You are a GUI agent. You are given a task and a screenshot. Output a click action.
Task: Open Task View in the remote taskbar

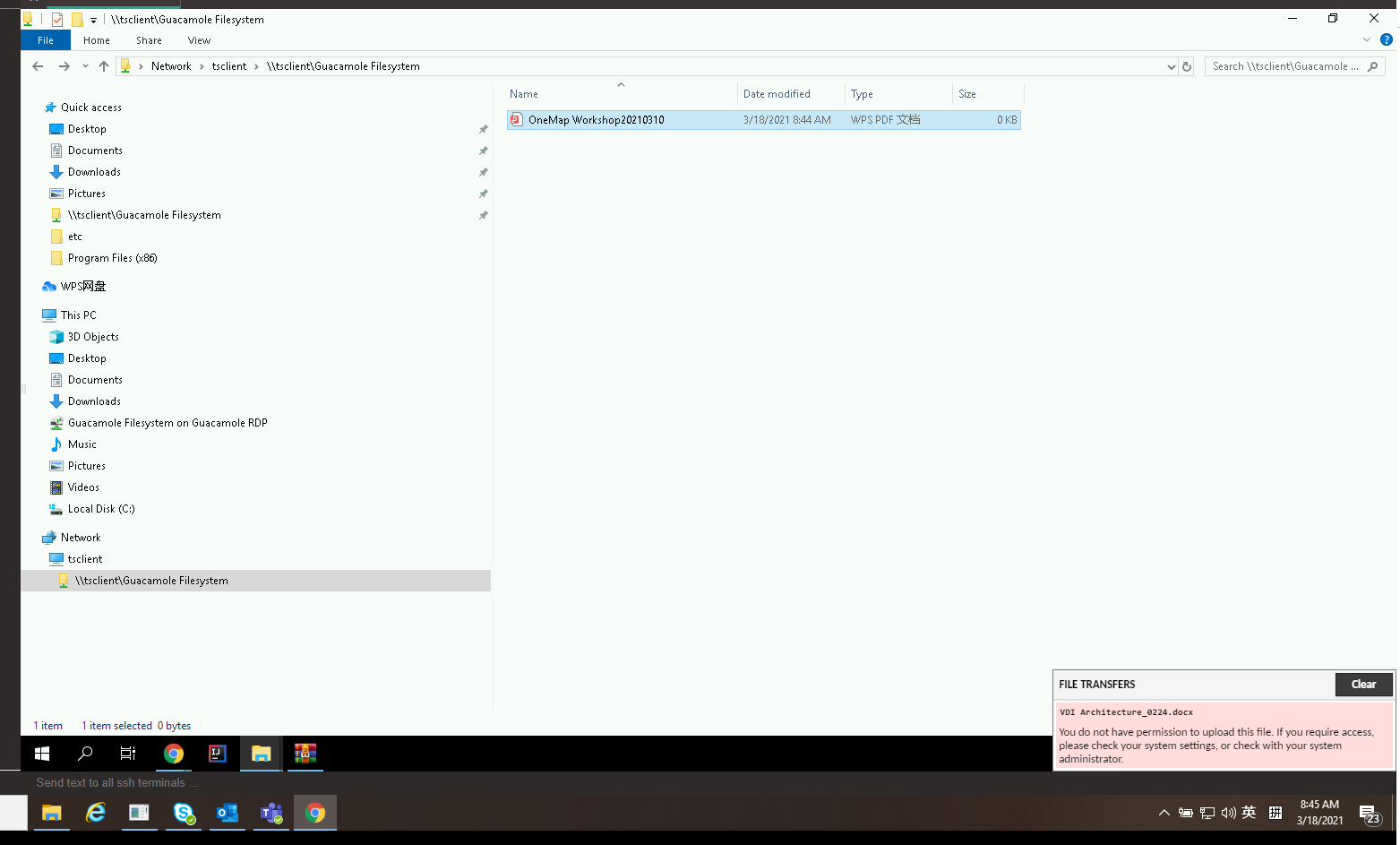click(x=128, y=754)
